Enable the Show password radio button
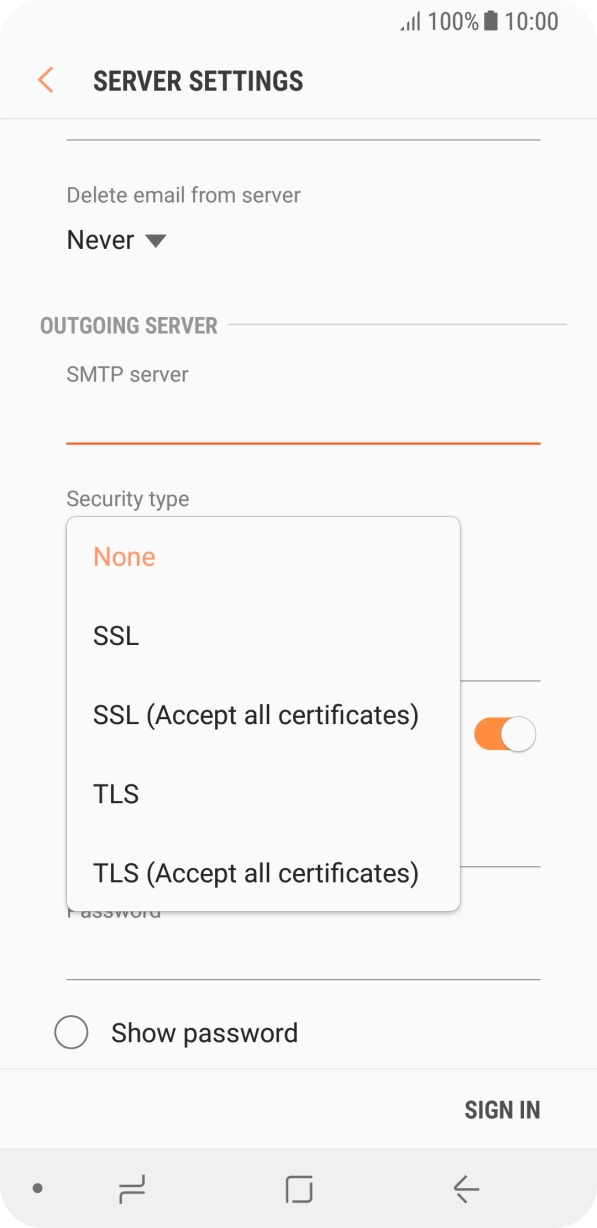This screenshot has height=1228, width=597. click(x=71, y=1032)
